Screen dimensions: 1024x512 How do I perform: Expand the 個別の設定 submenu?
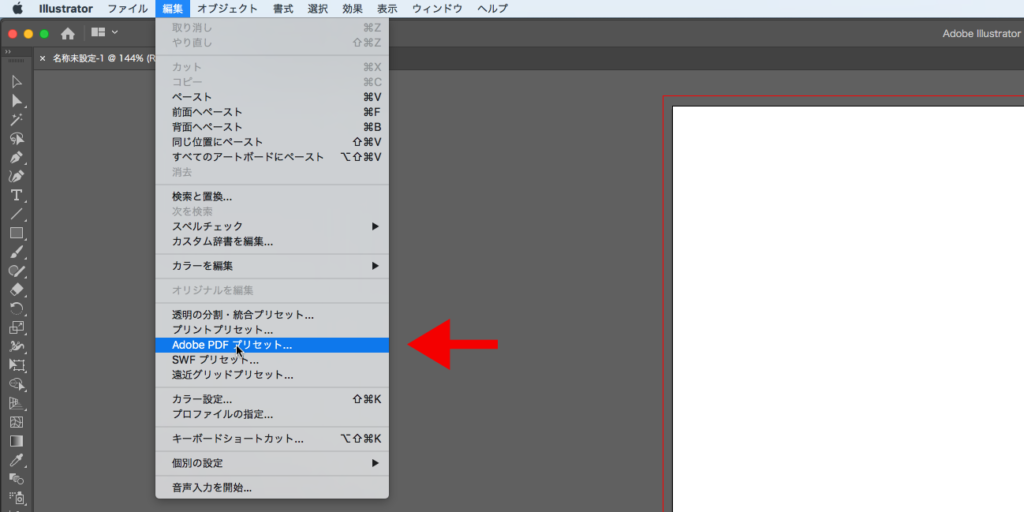[x=375, y=463]
